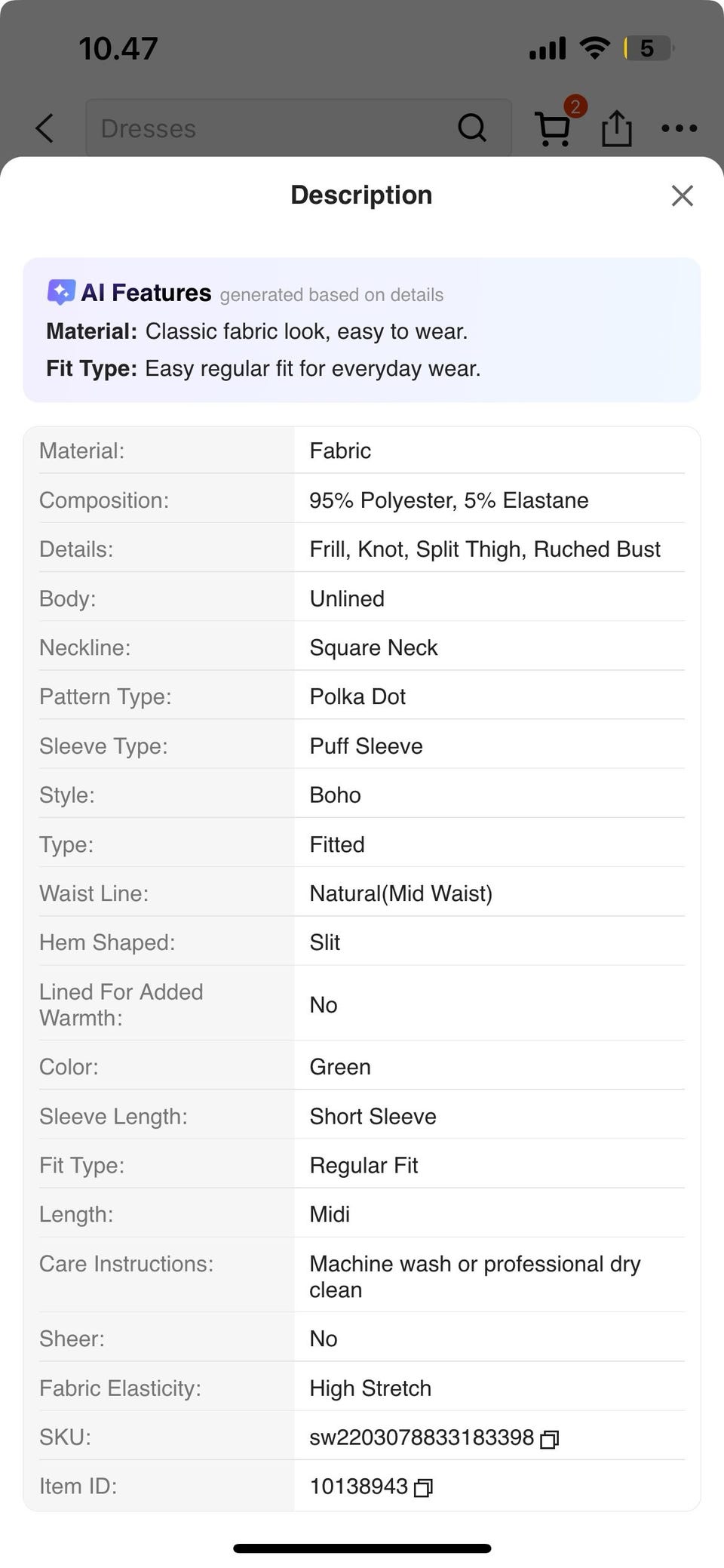The image size is (724, 1568).
Task: Open the three-dot more menu
Action: click(679, 128)
